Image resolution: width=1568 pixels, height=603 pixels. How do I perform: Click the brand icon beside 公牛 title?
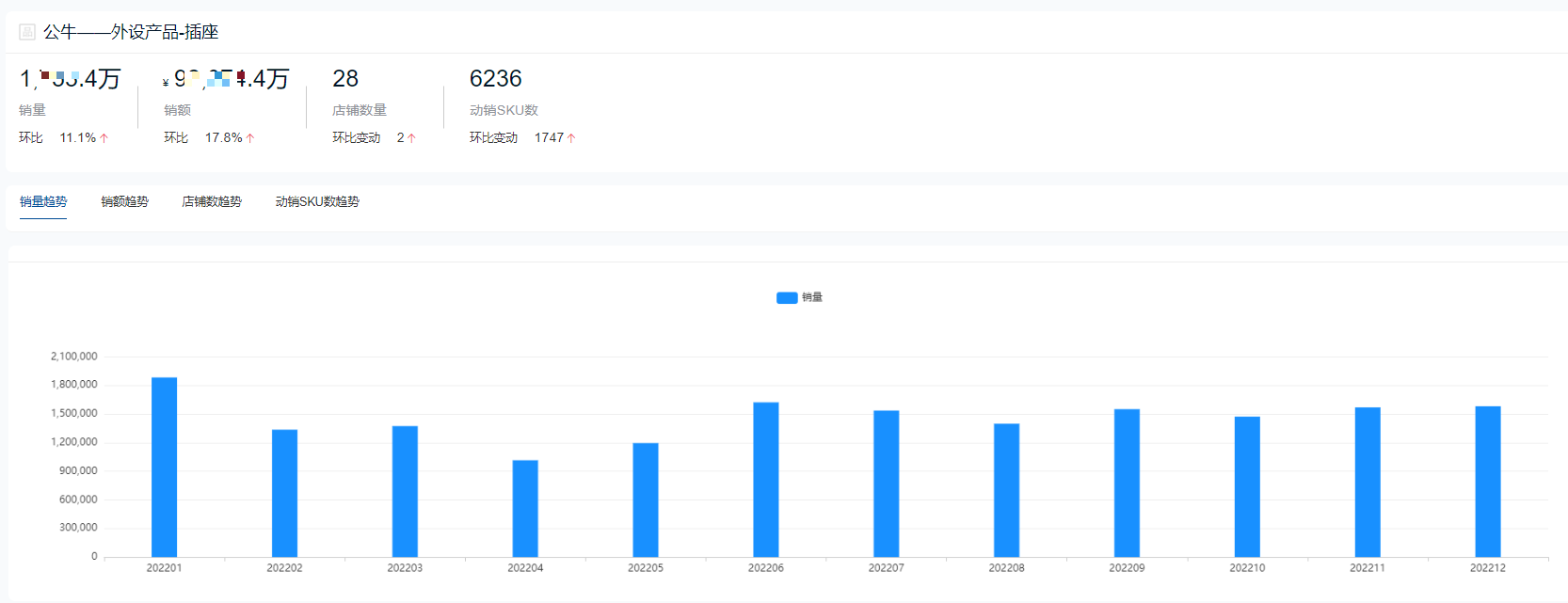tap(27, 32)
